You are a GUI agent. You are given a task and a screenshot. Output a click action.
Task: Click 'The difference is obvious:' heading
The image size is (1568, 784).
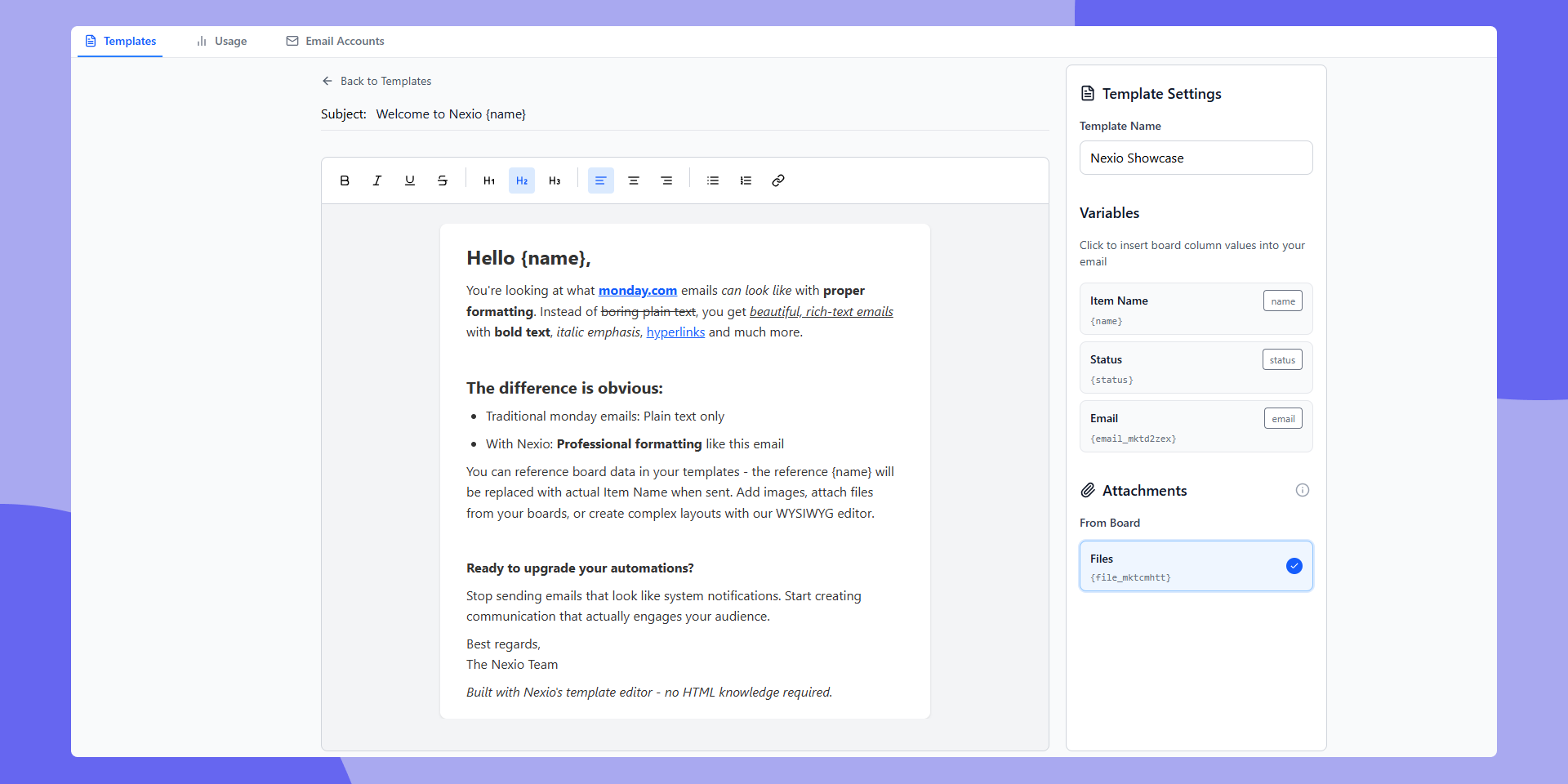(x=564, y=388)
